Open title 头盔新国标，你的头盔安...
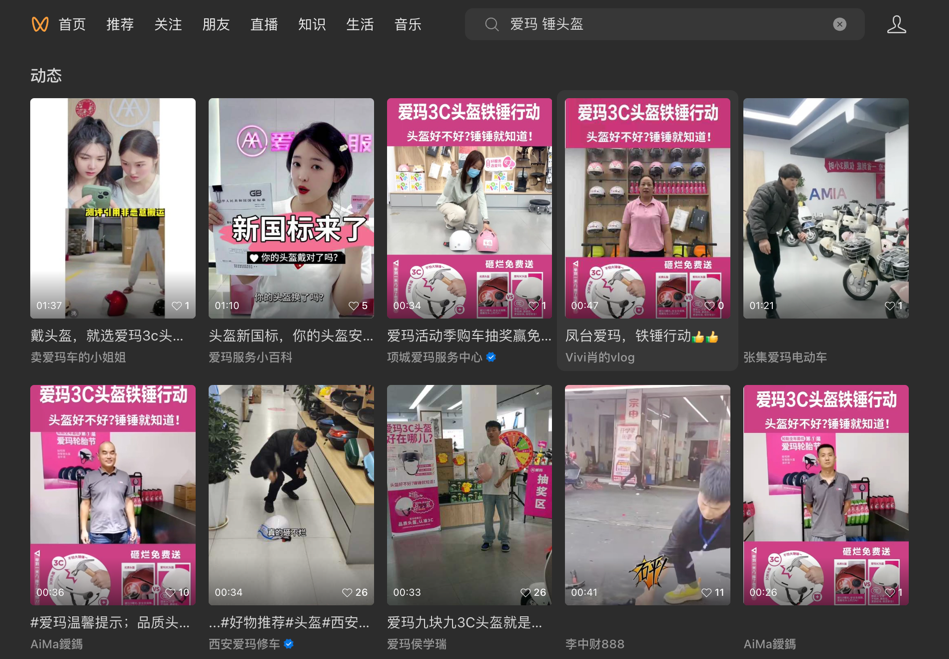 coord(291,336)
